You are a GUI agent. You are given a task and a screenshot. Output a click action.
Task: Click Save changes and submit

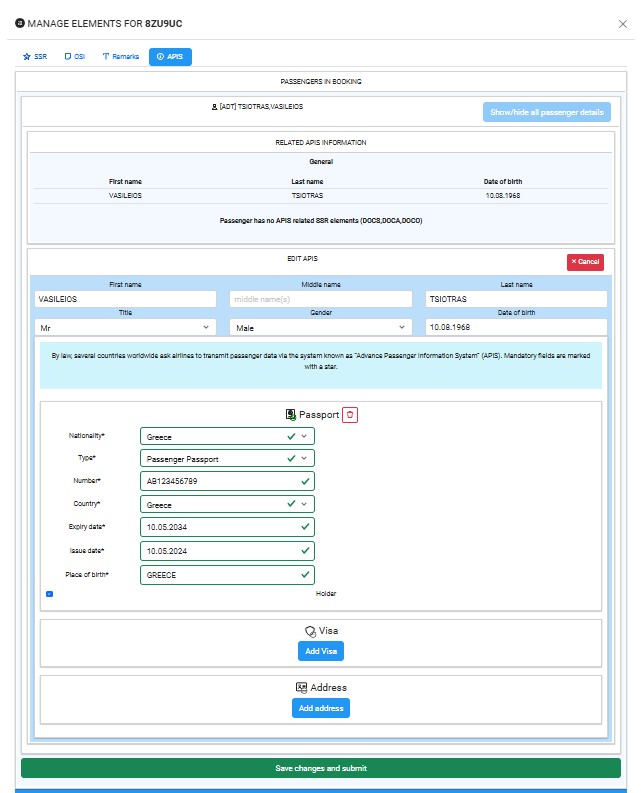321,768
